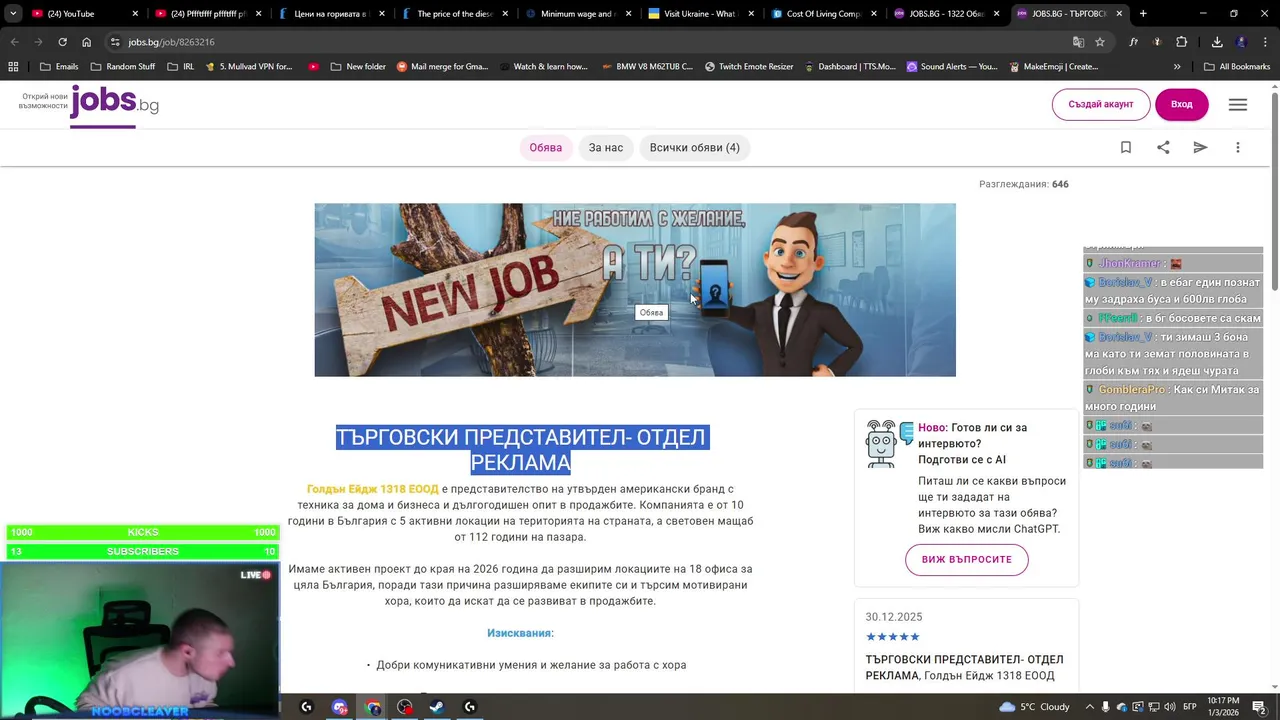Click the jobs.bg logo

pos(114,104)
